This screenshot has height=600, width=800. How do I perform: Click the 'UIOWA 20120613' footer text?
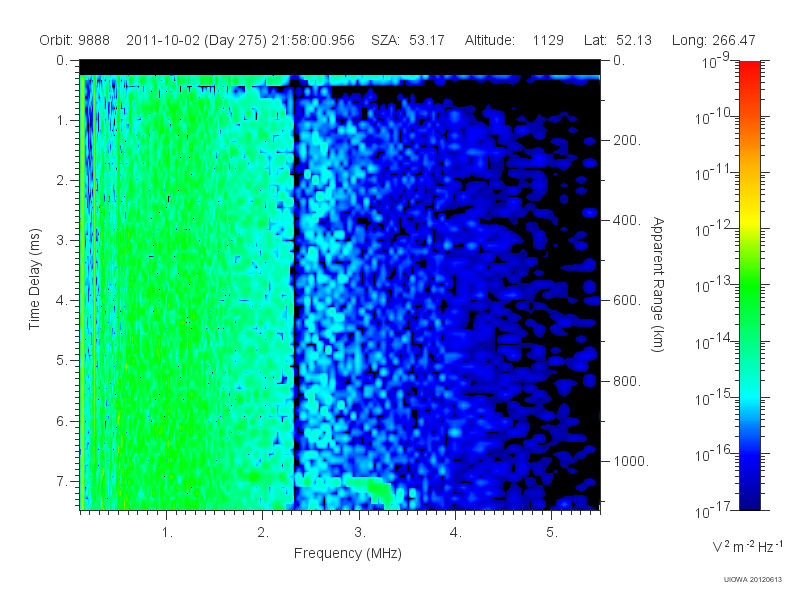[x=753, y=579]
